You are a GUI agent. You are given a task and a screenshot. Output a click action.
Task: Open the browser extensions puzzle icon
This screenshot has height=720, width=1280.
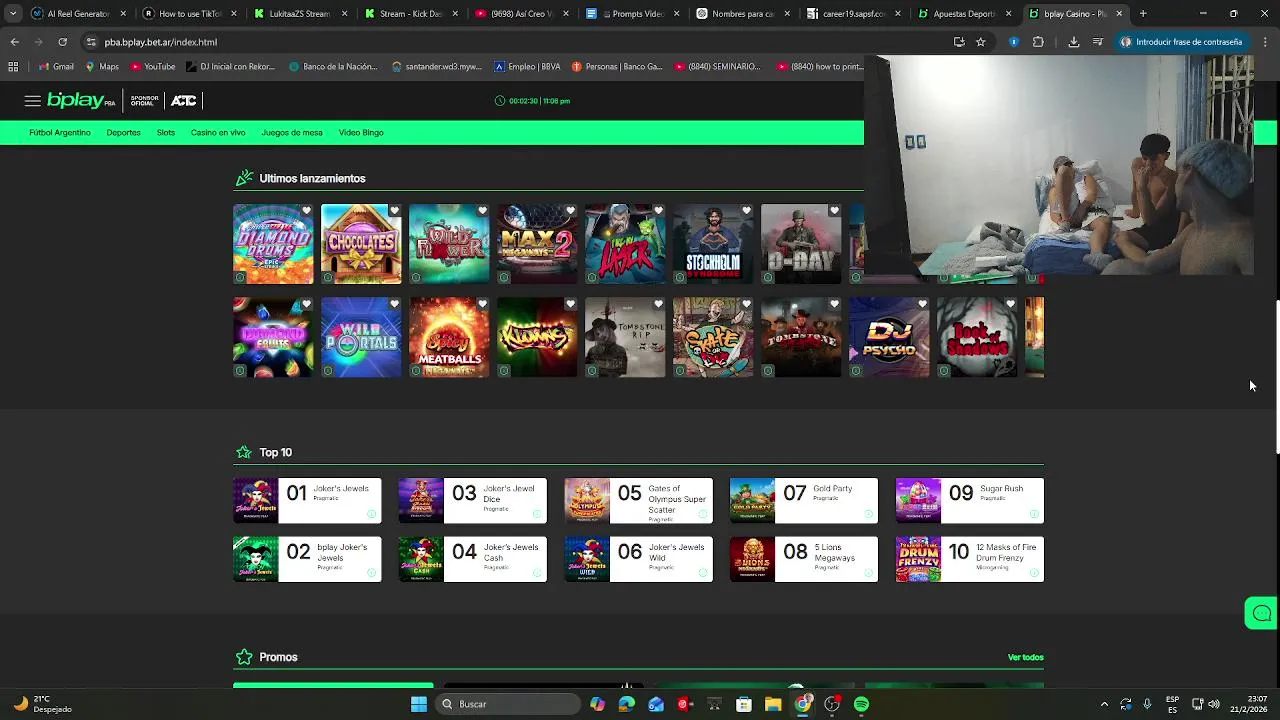click(1038, 42)
